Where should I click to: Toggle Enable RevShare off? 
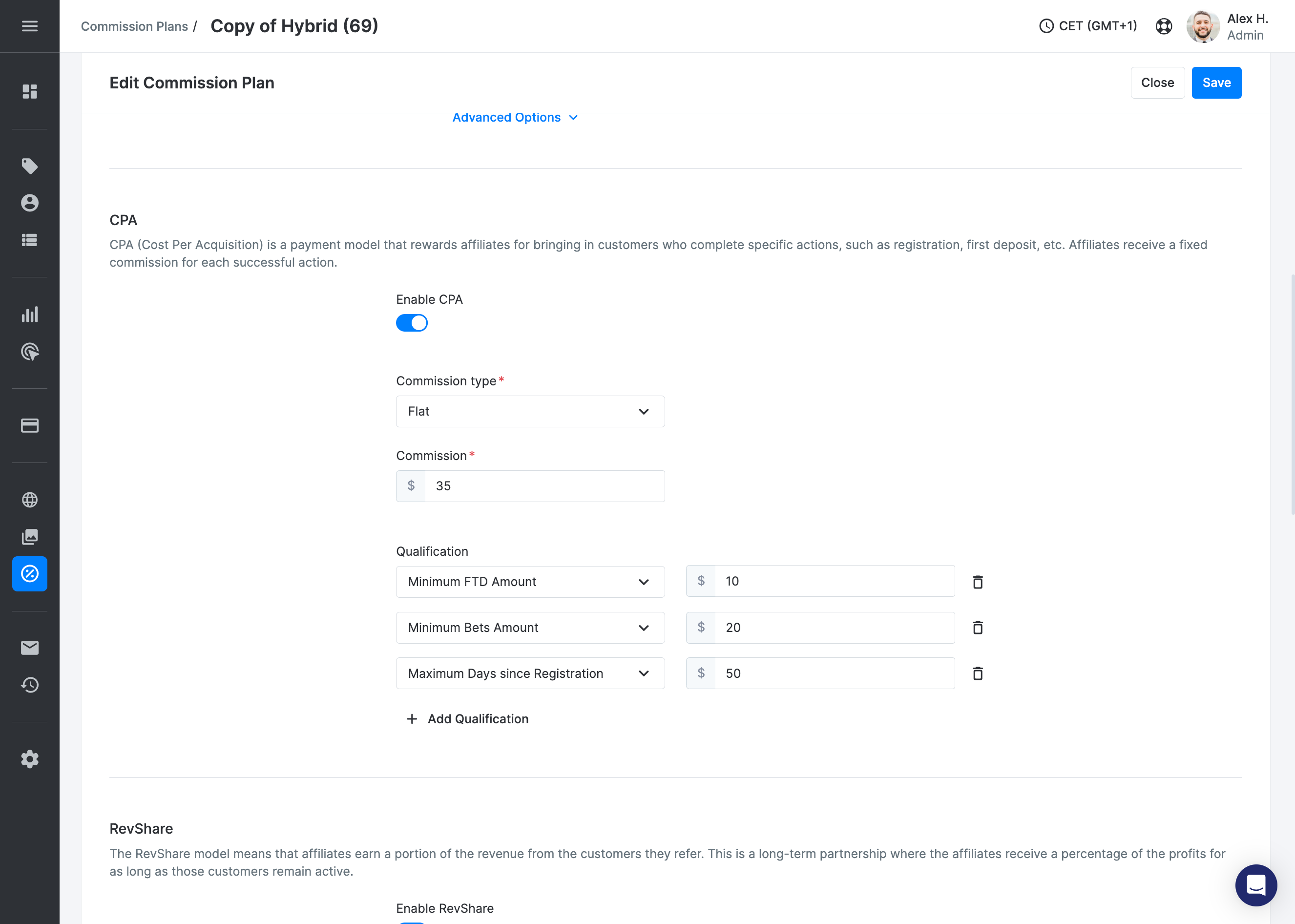point(412,922)
